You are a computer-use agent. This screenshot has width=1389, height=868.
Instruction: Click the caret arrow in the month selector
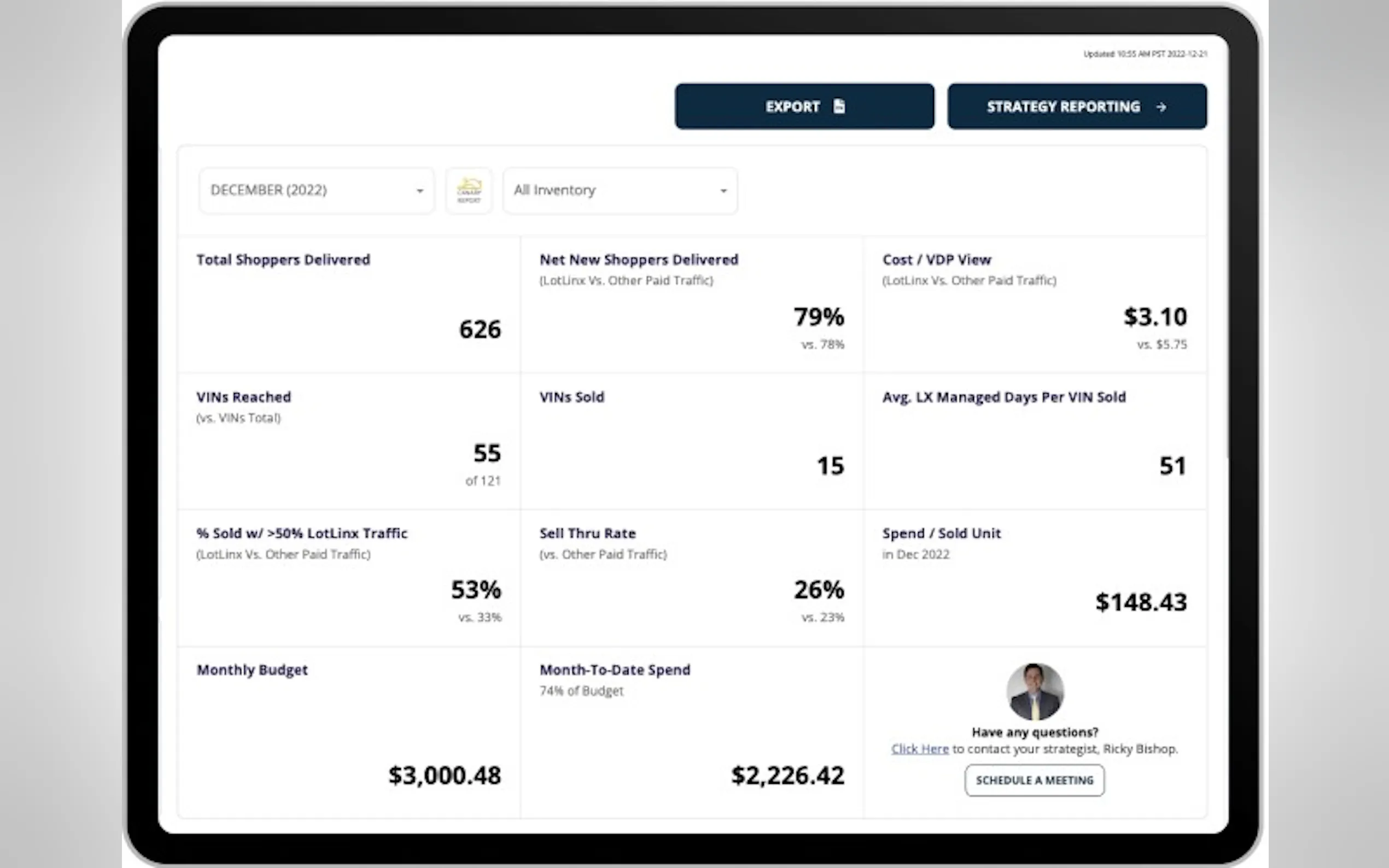(x=420, y=191)
